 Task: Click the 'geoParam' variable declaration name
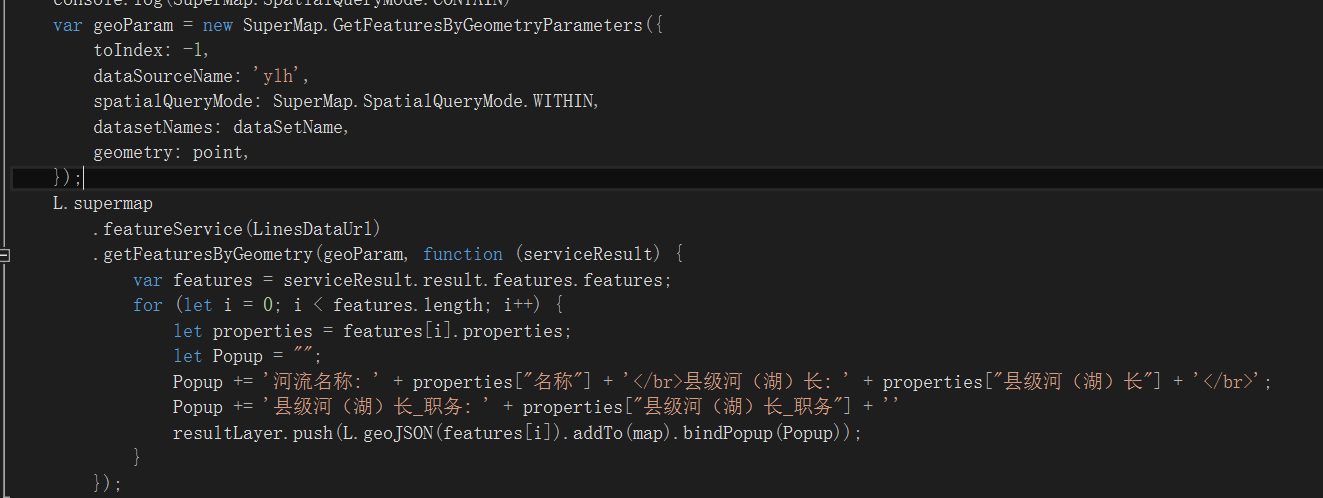click(x=133, y=25)
